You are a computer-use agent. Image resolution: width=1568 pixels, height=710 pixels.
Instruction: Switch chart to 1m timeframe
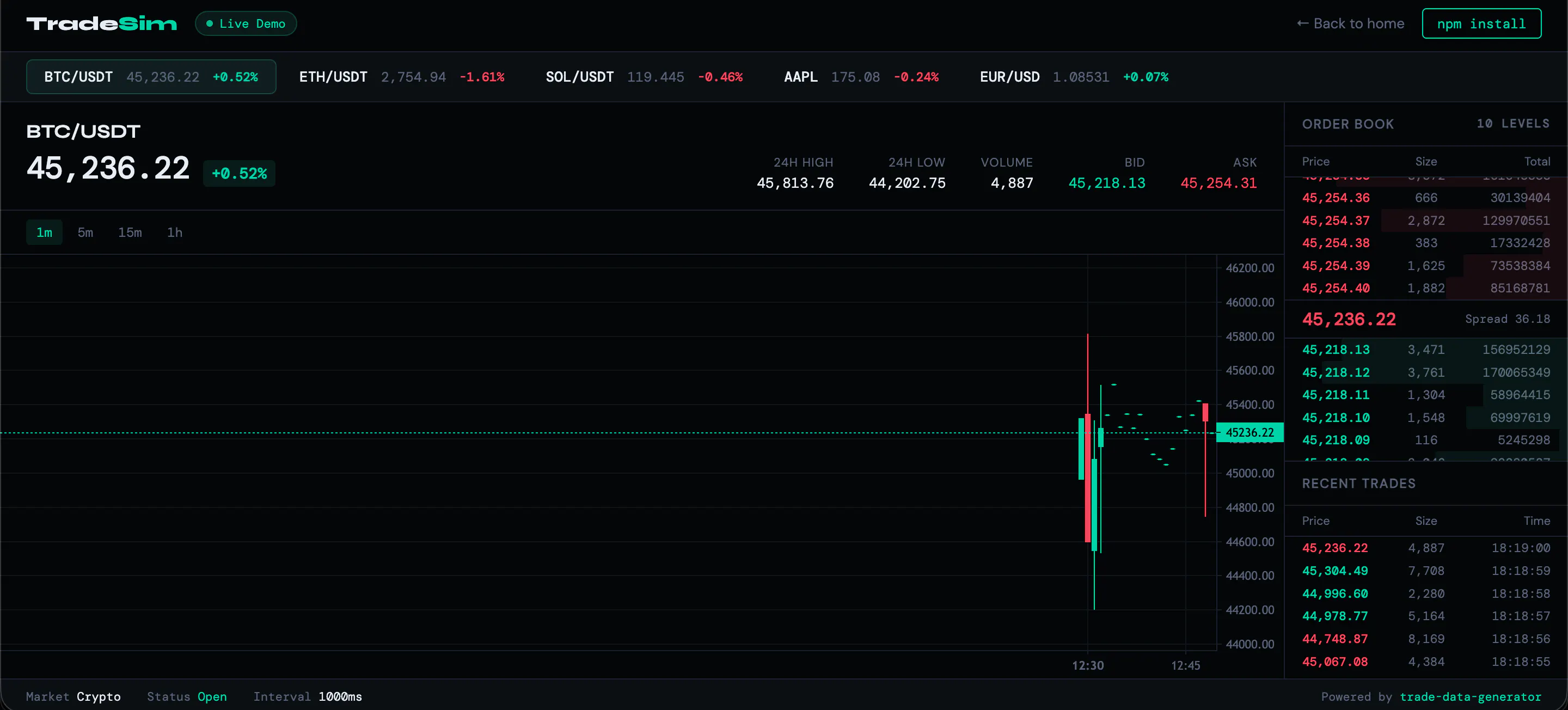[x=45, y=232]
